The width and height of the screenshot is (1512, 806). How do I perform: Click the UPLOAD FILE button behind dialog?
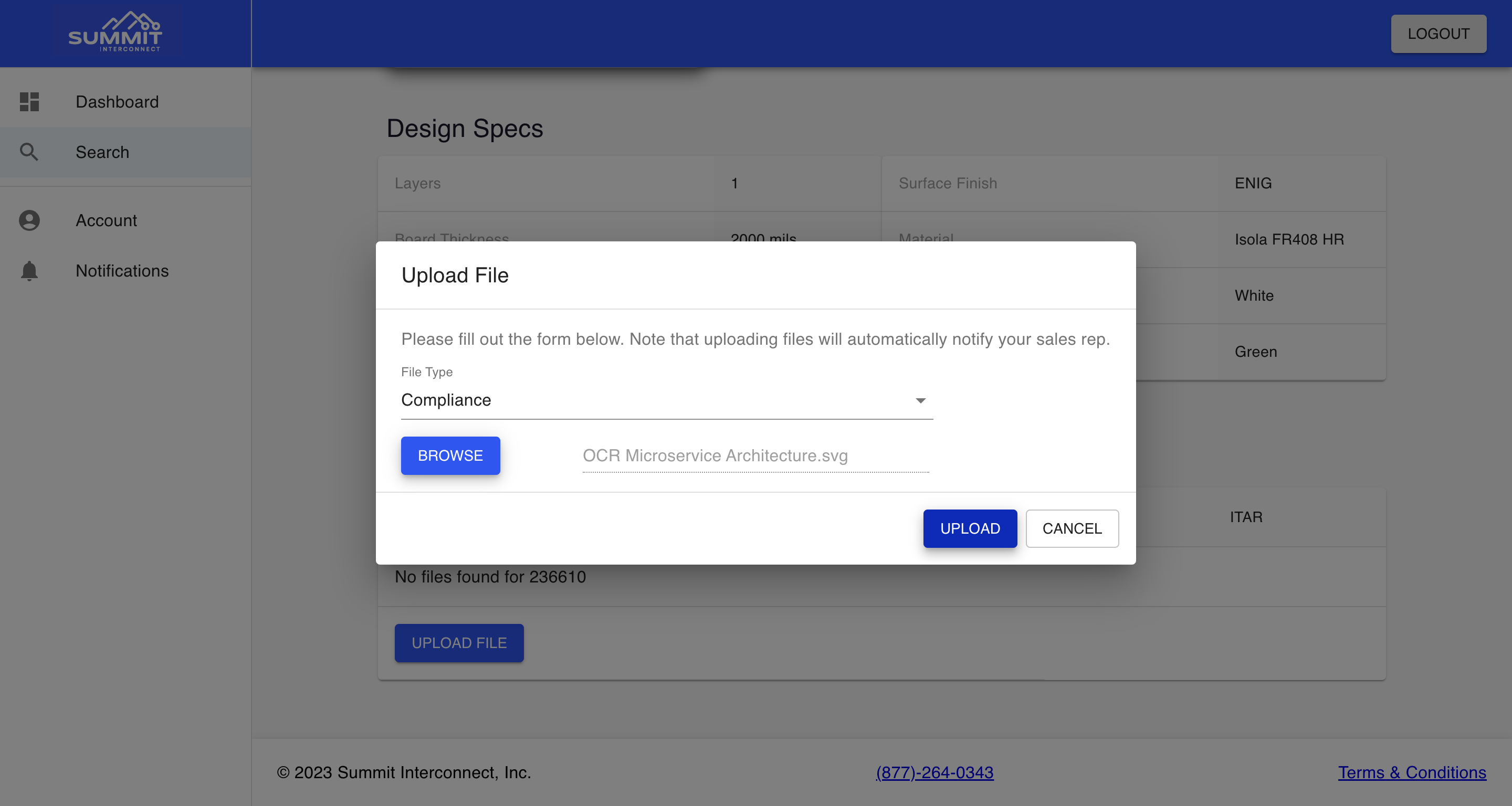point(459,643)
